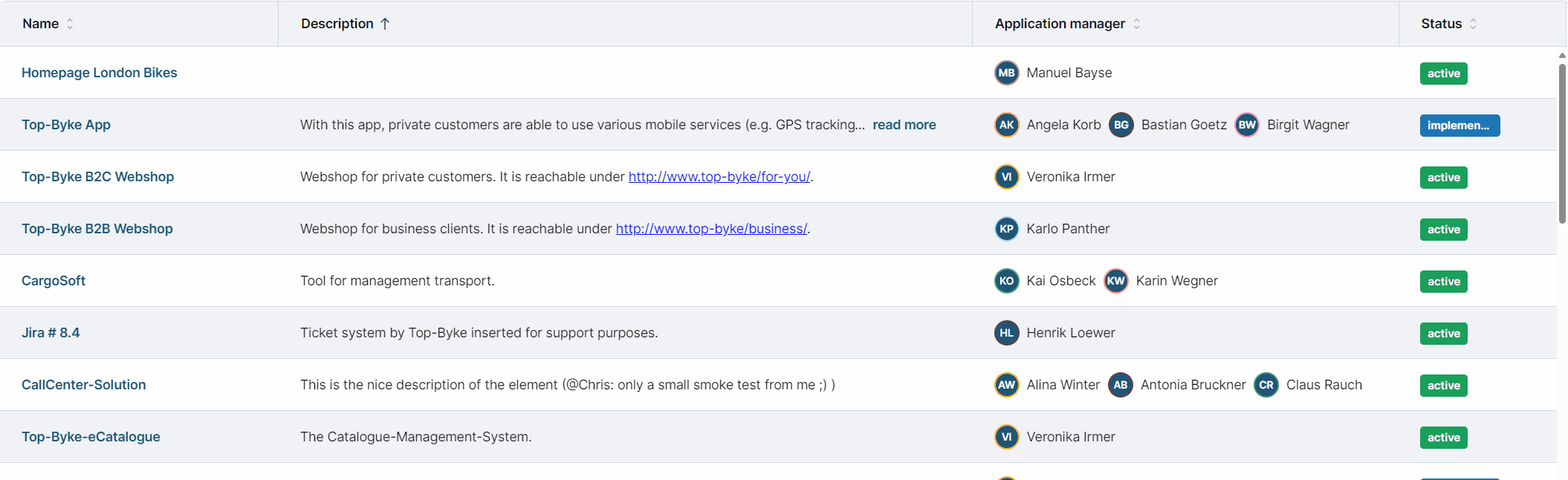Click the vertical scrollbar thumb
The image size is (1568, 480).
tap(1562, 141)
